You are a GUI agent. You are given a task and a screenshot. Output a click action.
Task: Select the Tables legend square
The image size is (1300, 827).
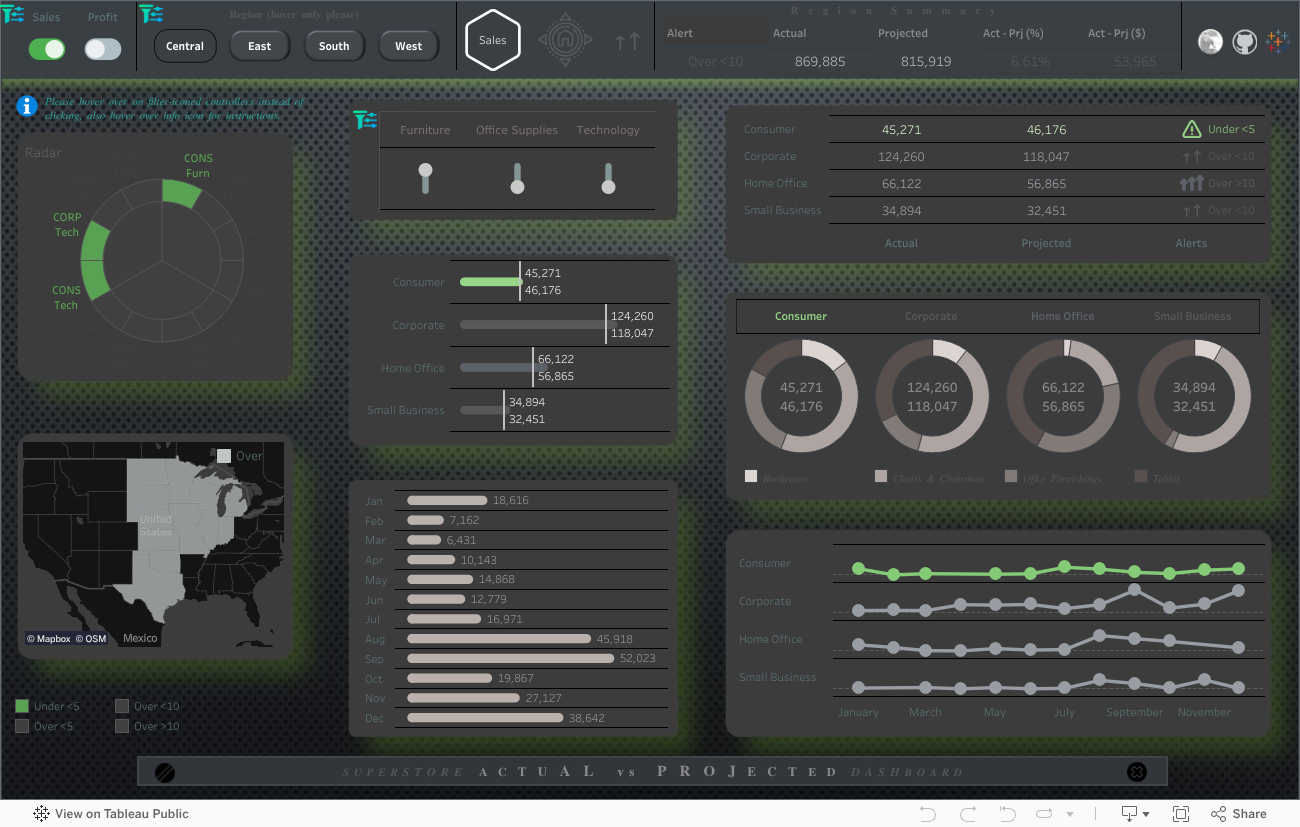(x=1141, y=477)
